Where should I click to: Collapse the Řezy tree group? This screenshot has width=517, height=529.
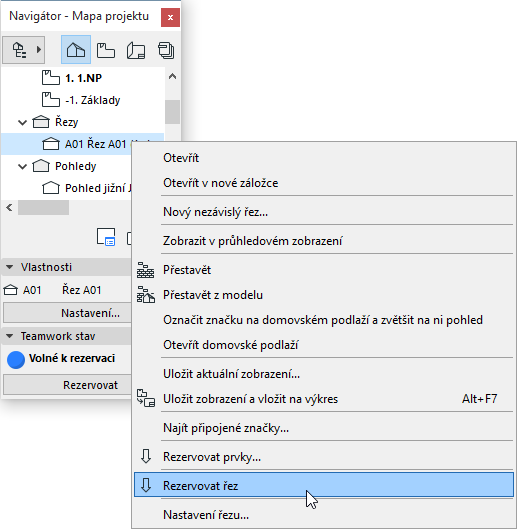pos(22,122)
